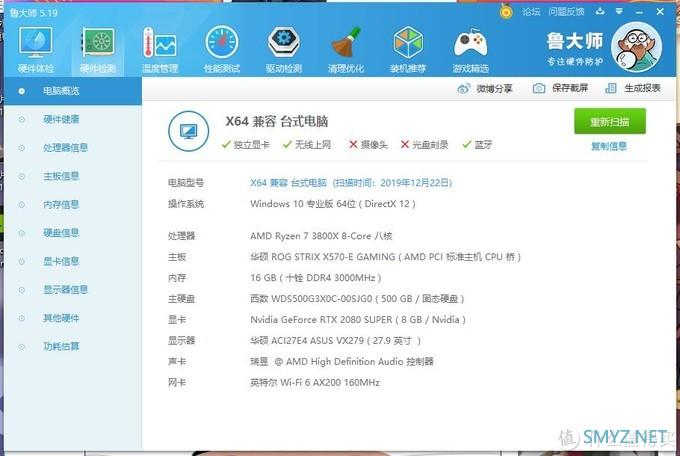The width and height of the screenshot is (680, 456).
Task: Minimize the 鲁大师 window
Action: coord(639,12)
